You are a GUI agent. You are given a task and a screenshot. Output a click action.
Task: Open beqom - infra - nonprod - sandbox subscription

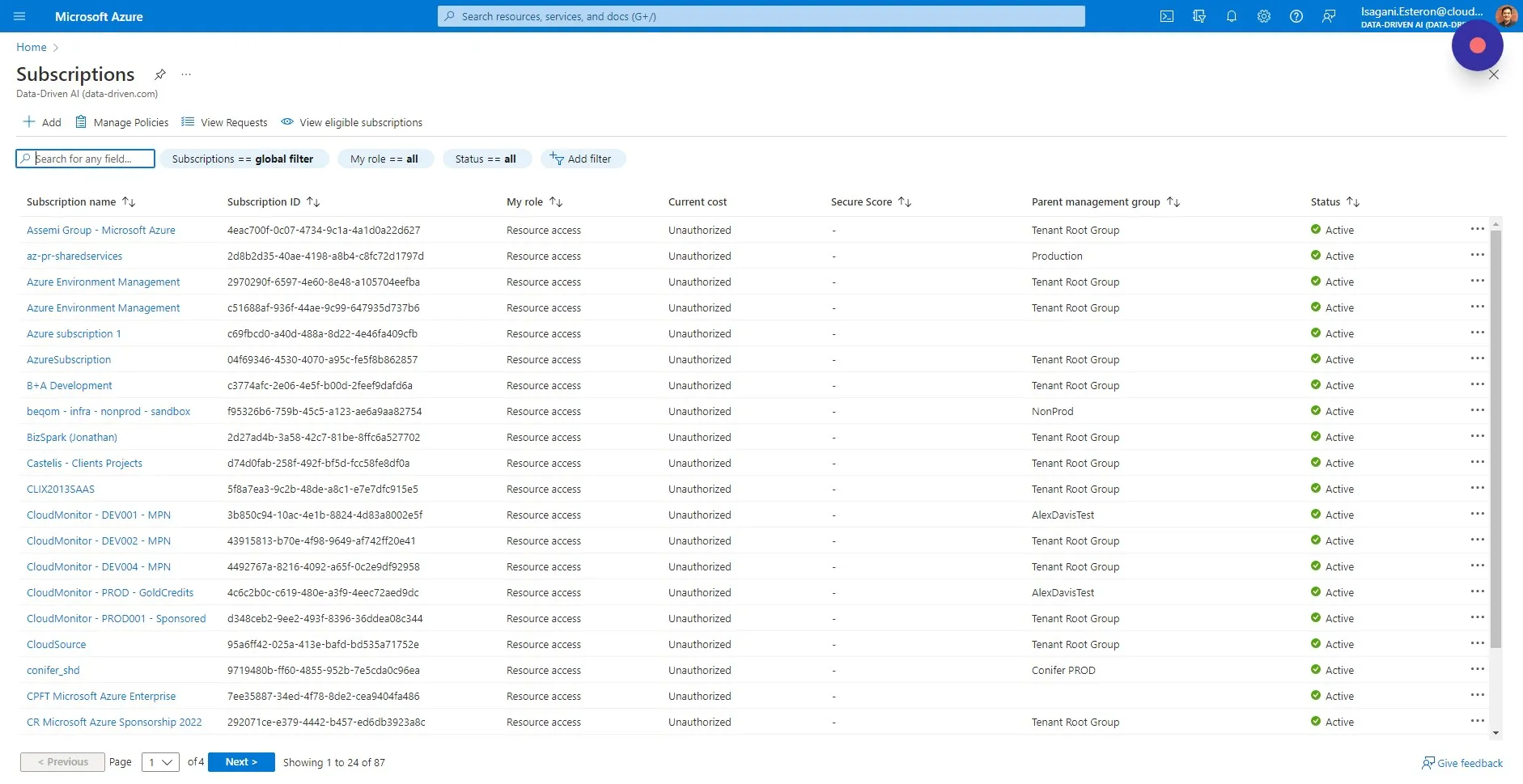coord(108,411)
